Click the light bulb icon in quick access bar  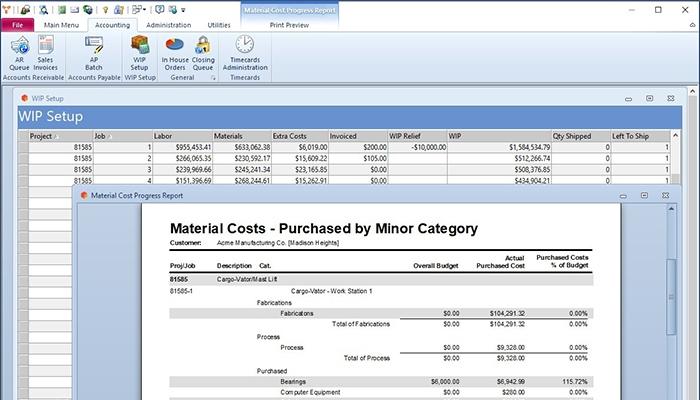[x=105, y=10]
